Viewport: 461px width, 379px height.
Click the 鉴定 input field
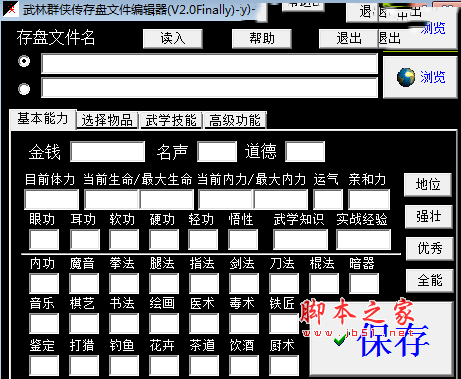point(44,365)
